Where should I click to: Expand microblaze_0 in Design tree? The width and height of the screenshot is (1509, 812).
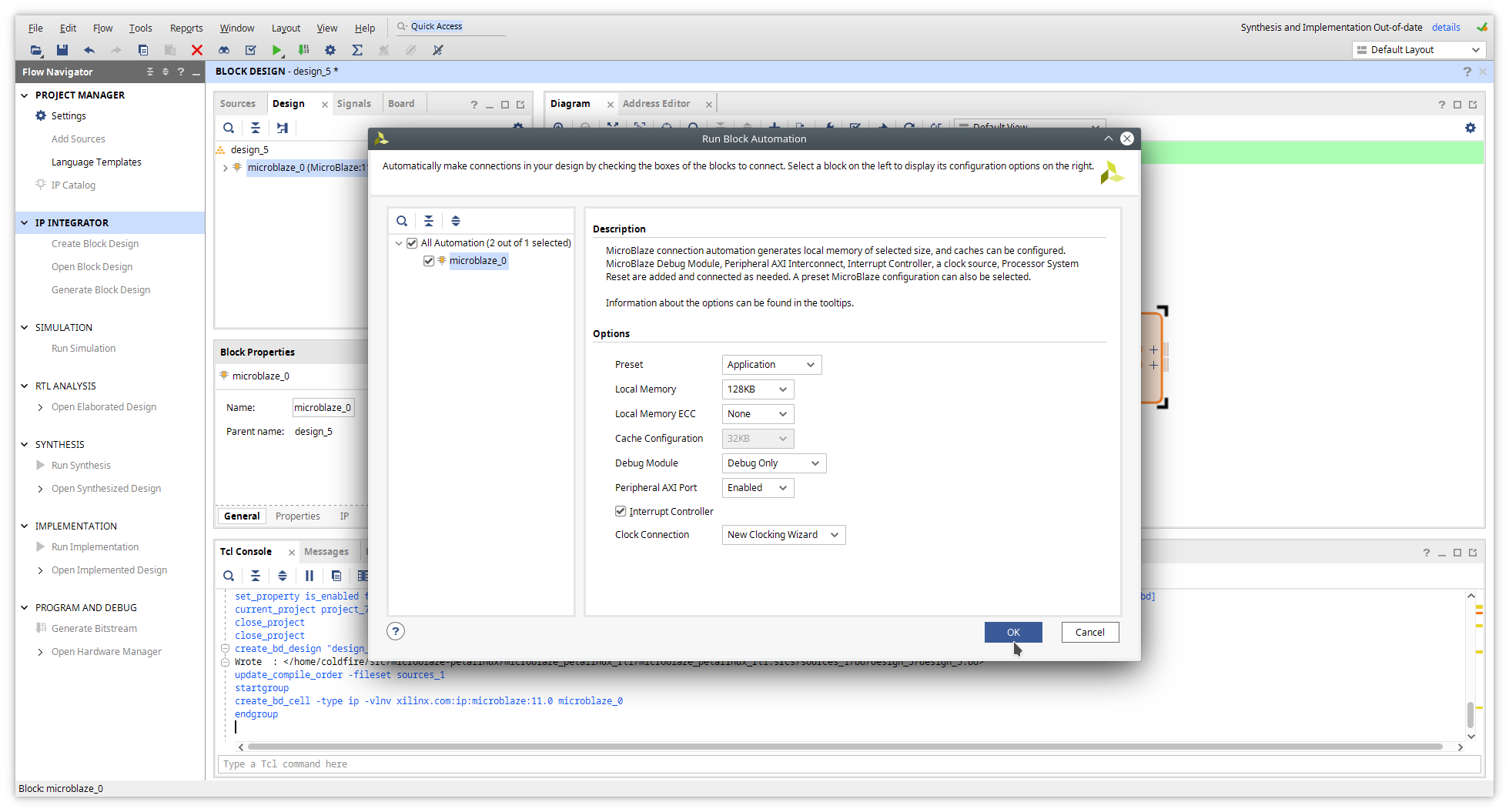click(x=225, y=168)
